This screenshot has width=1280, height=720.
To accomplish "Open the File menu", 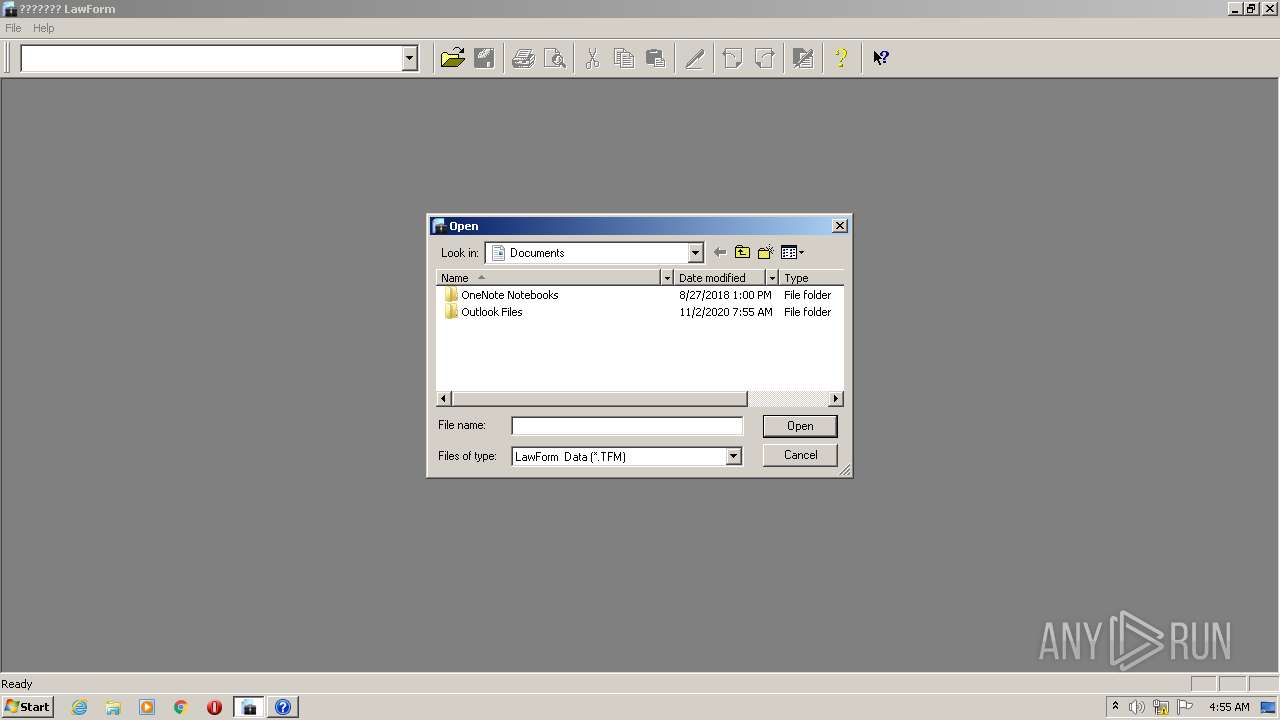I will [13, 28].
